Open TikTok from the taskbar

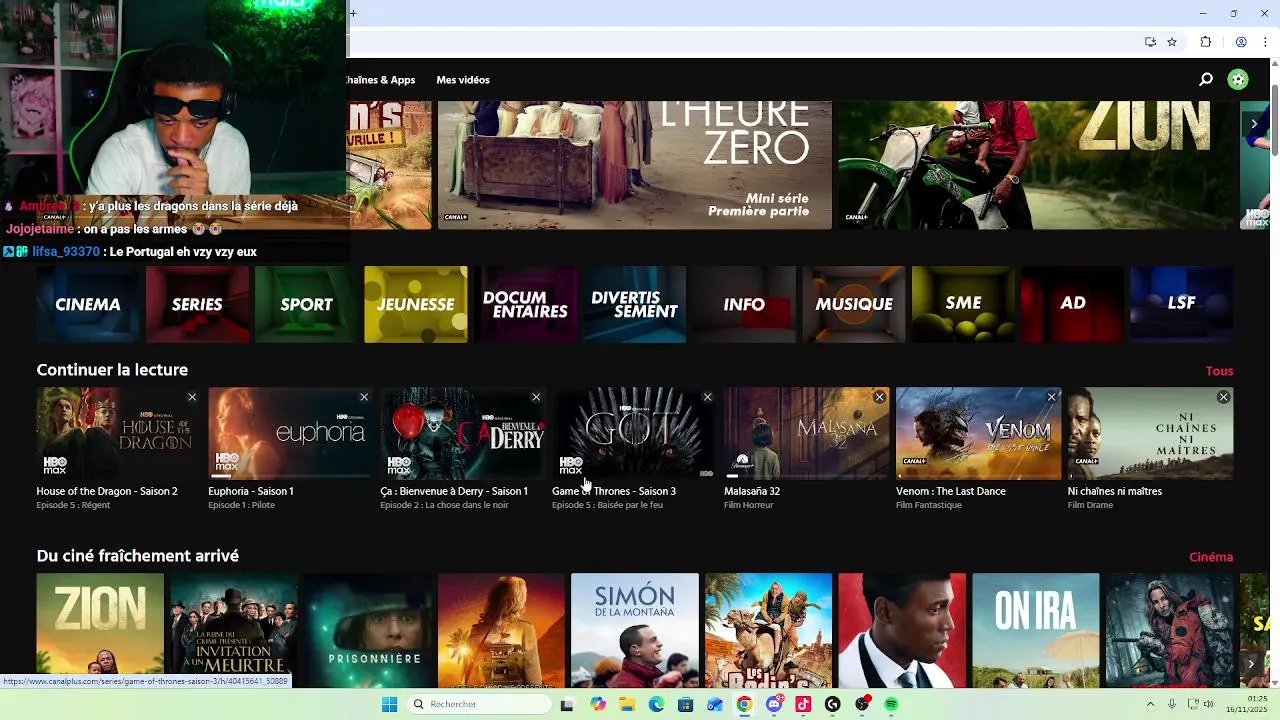[x=803, y=704]
